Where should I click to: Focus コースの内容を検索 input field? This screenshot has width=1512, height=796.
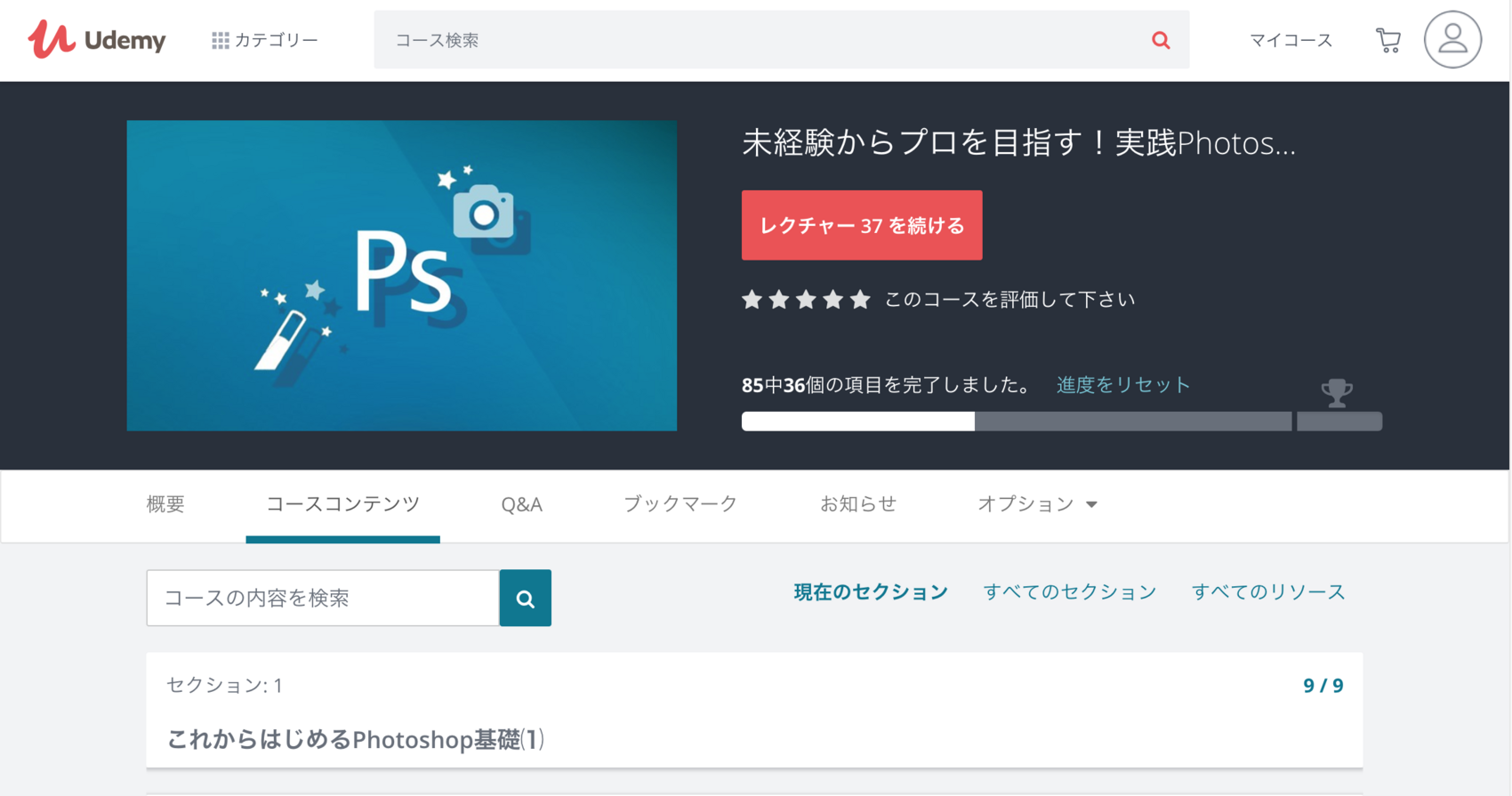point(323,598)
